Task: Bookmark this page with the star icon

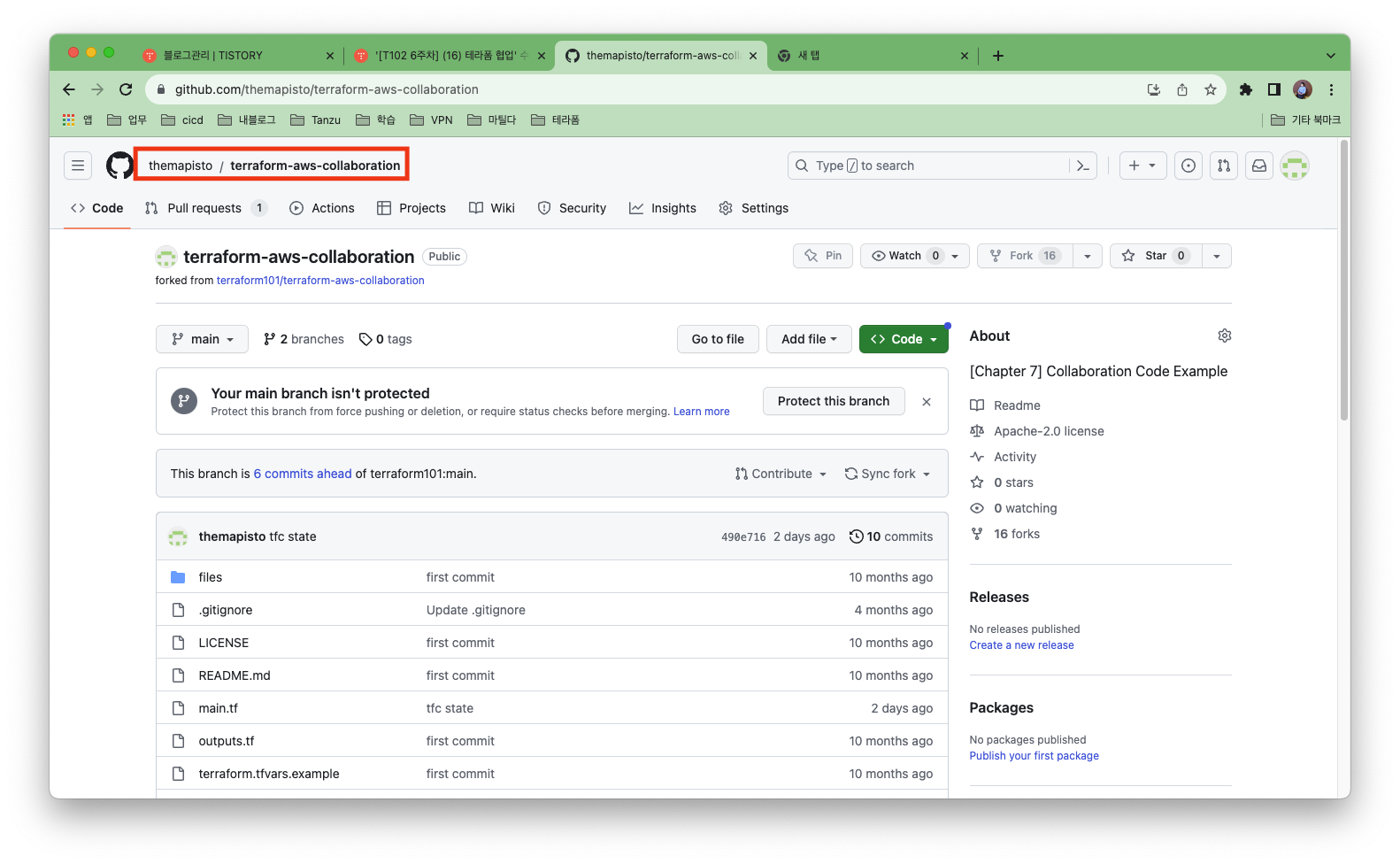Action: (x=1211, y=89)
